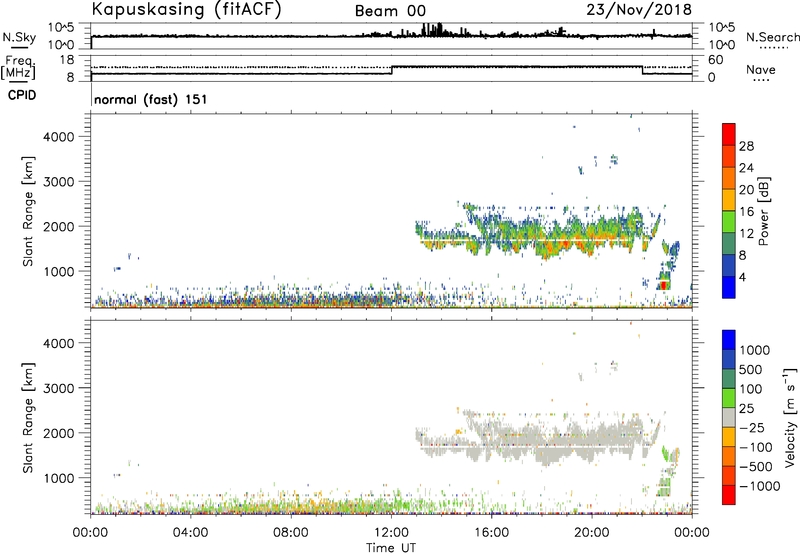800x554 pixels.
Task: Click the 16 value on Power colorbar
Action: click(746, 211)
